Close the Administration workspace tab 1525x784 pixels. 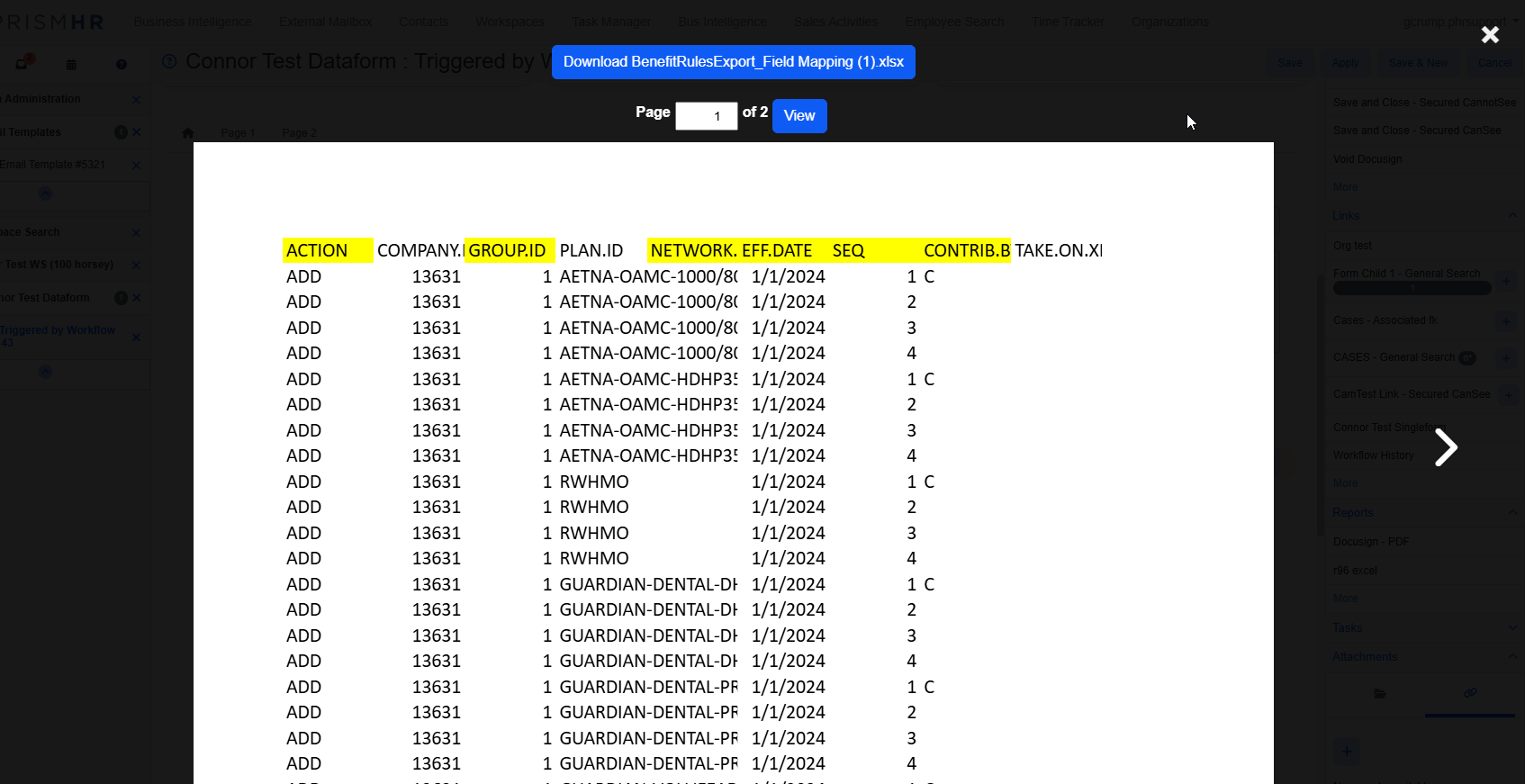(x=137, y=100)
